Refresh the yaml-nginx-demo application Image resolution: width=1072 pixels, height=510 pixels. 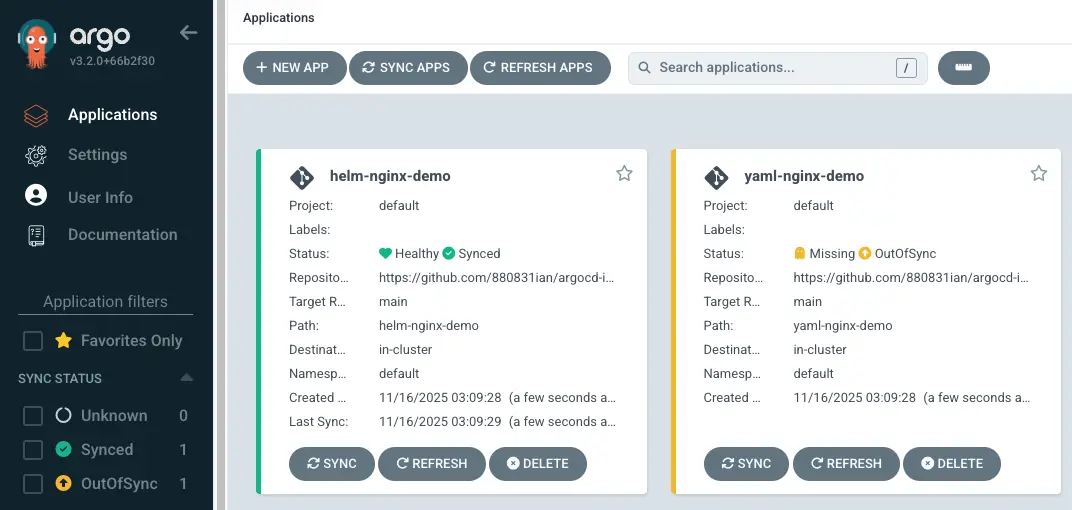coord(846,464)
